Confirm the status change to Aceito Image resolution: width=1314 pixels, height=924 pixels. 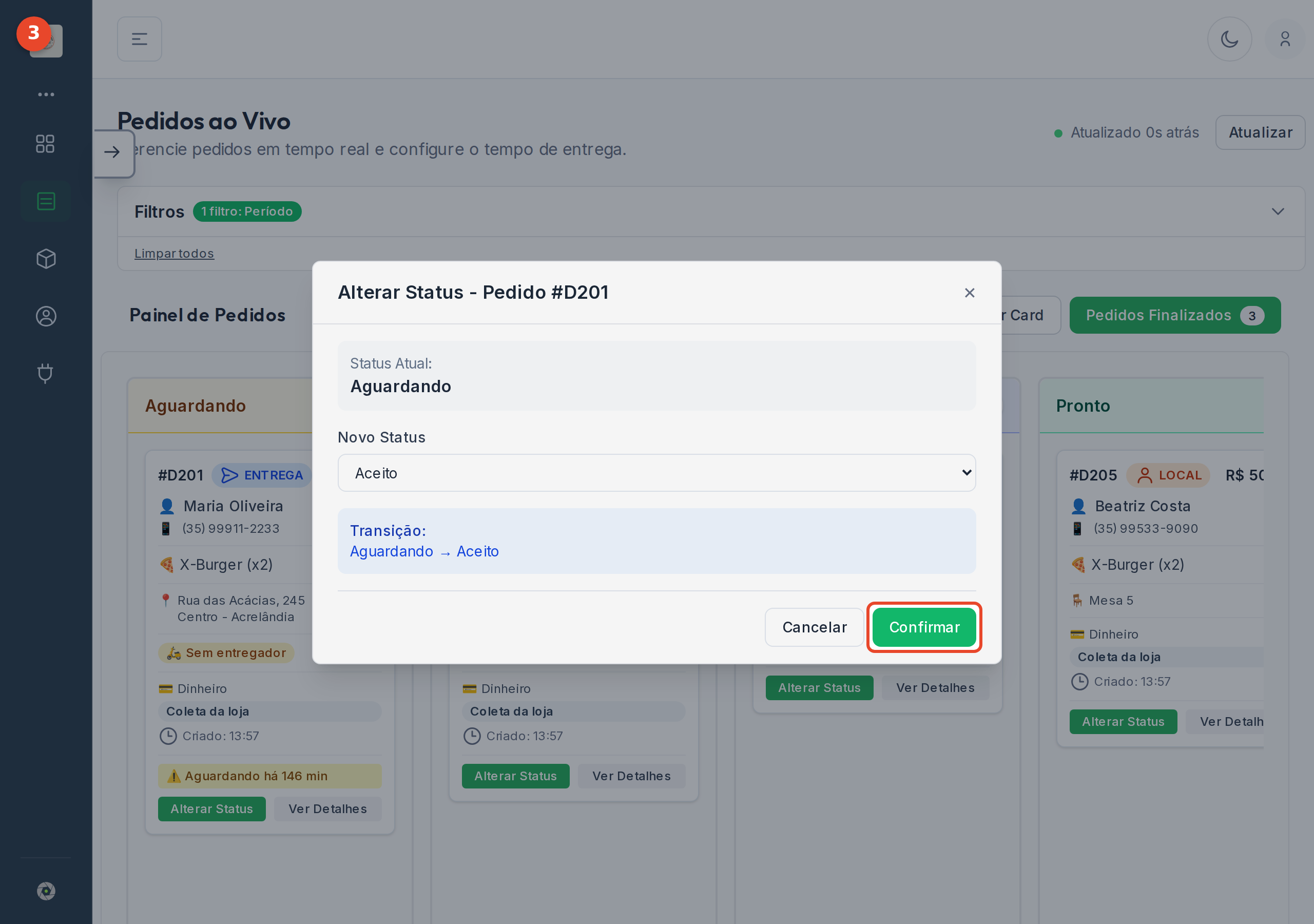(924, 627)
